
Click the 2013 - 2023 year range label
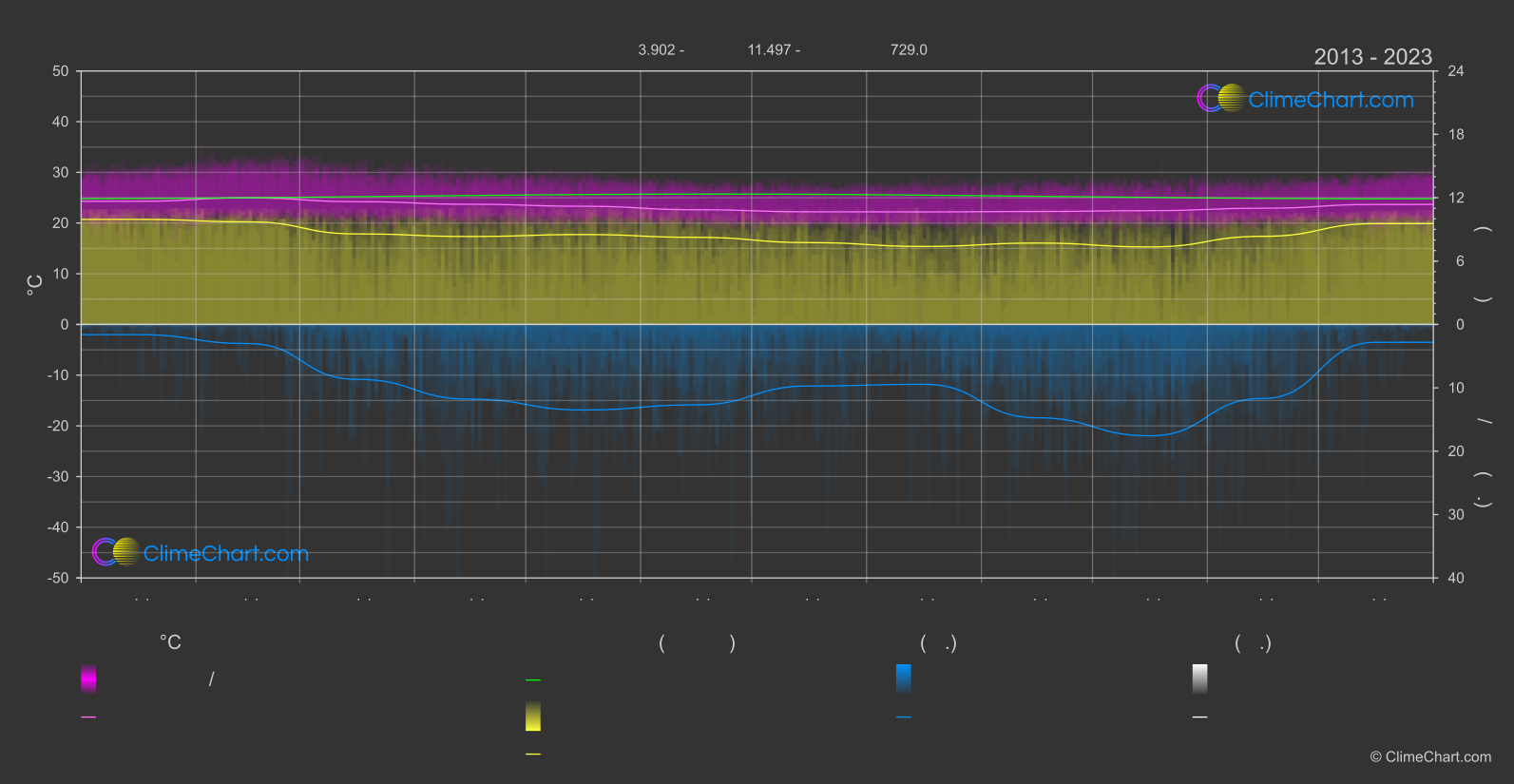(x=1372, y=57)
